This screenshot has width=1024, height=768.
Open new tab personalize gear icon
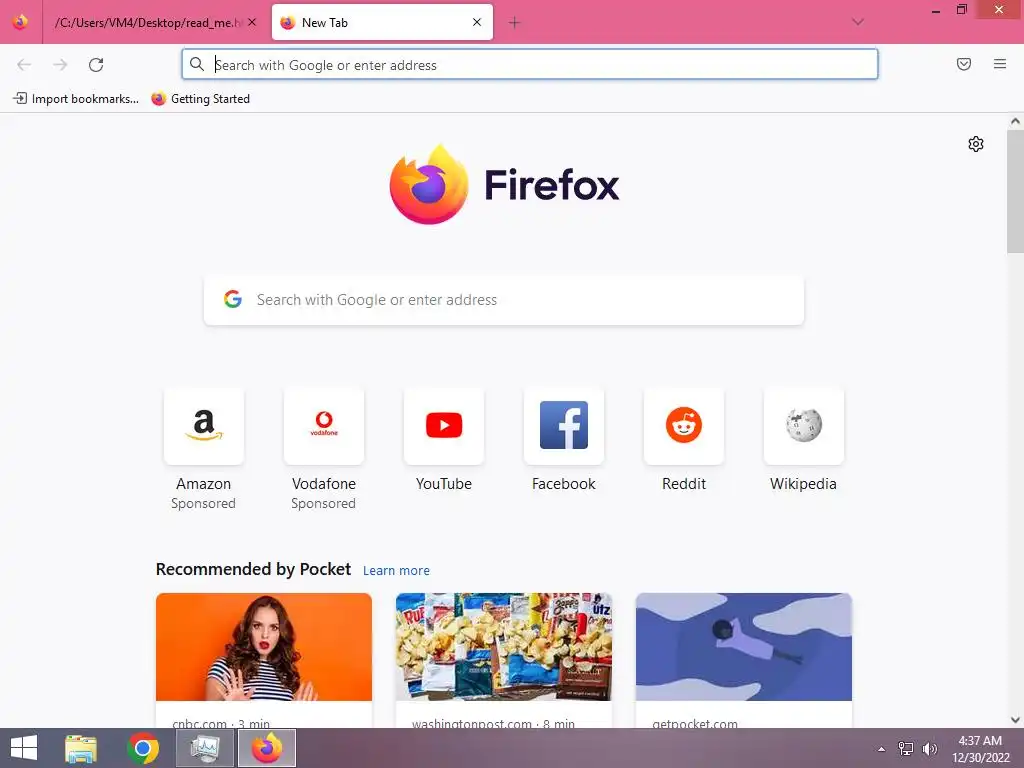tap(976, 144)
